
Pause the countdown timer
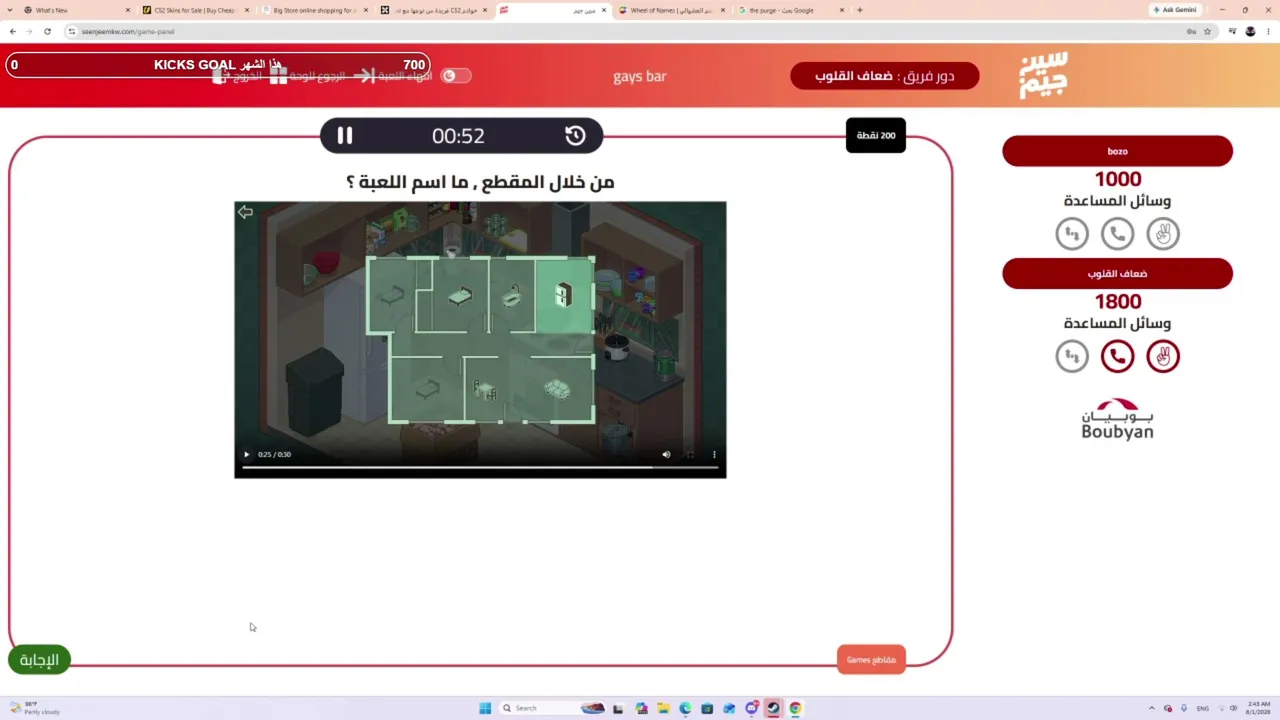click(344, 136)
